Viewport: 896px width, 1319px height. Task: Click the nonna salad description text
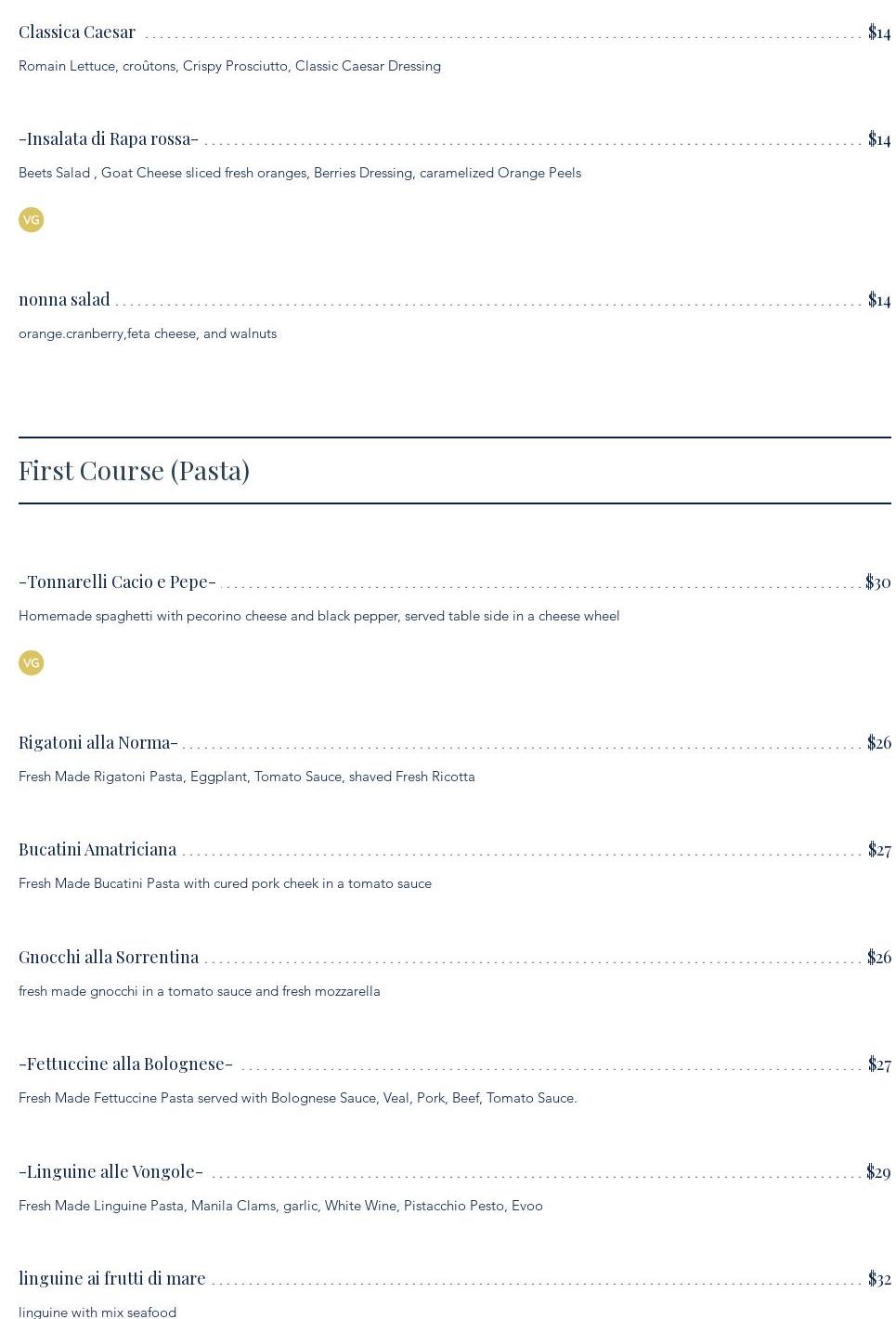point(148,333)
